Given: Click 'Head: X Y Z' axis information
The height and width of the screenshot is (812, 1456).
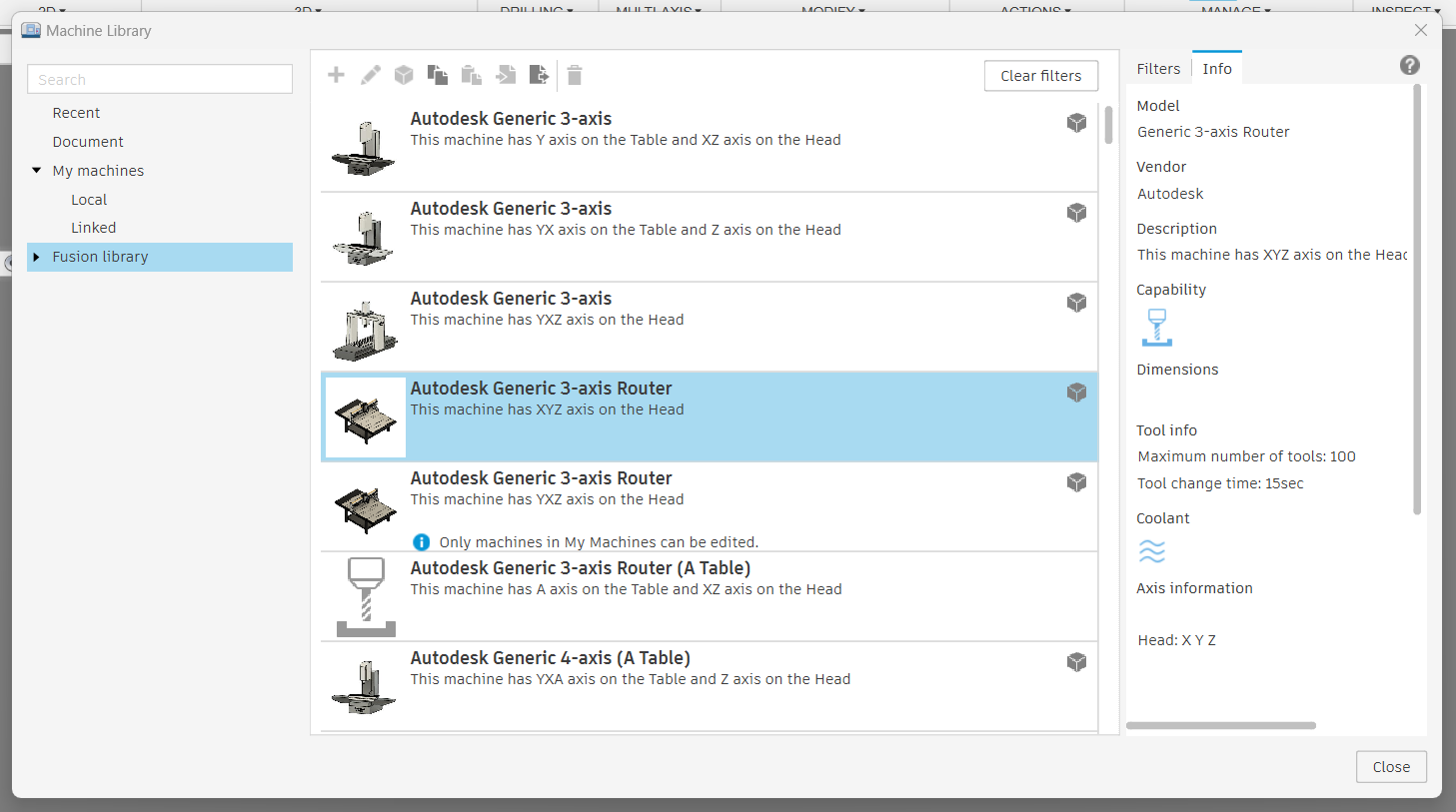Looking at the screenshot, I should tap(1176, 640).
